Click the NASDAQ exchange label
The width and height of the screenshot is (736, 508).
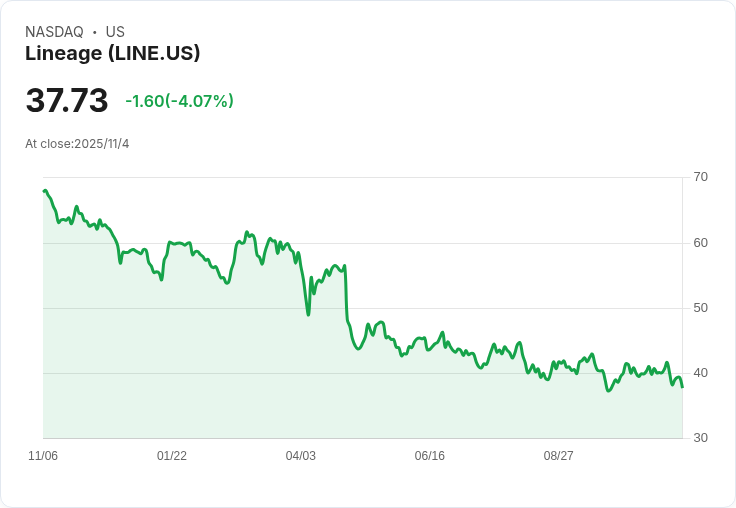tap(54, 32)
